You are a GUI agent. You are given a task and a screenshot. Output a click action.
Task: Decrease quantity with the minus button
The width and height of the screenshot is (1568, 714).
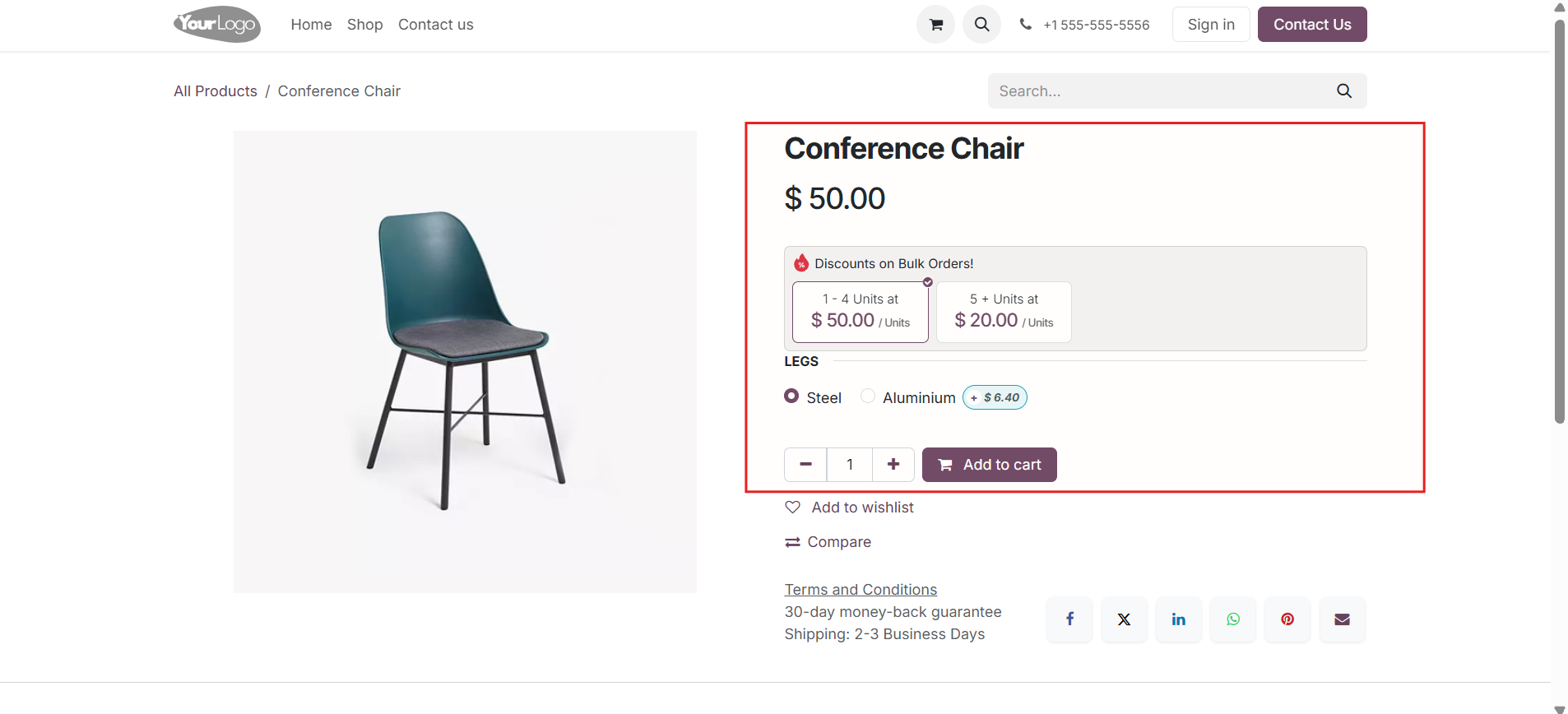[805, 465]
